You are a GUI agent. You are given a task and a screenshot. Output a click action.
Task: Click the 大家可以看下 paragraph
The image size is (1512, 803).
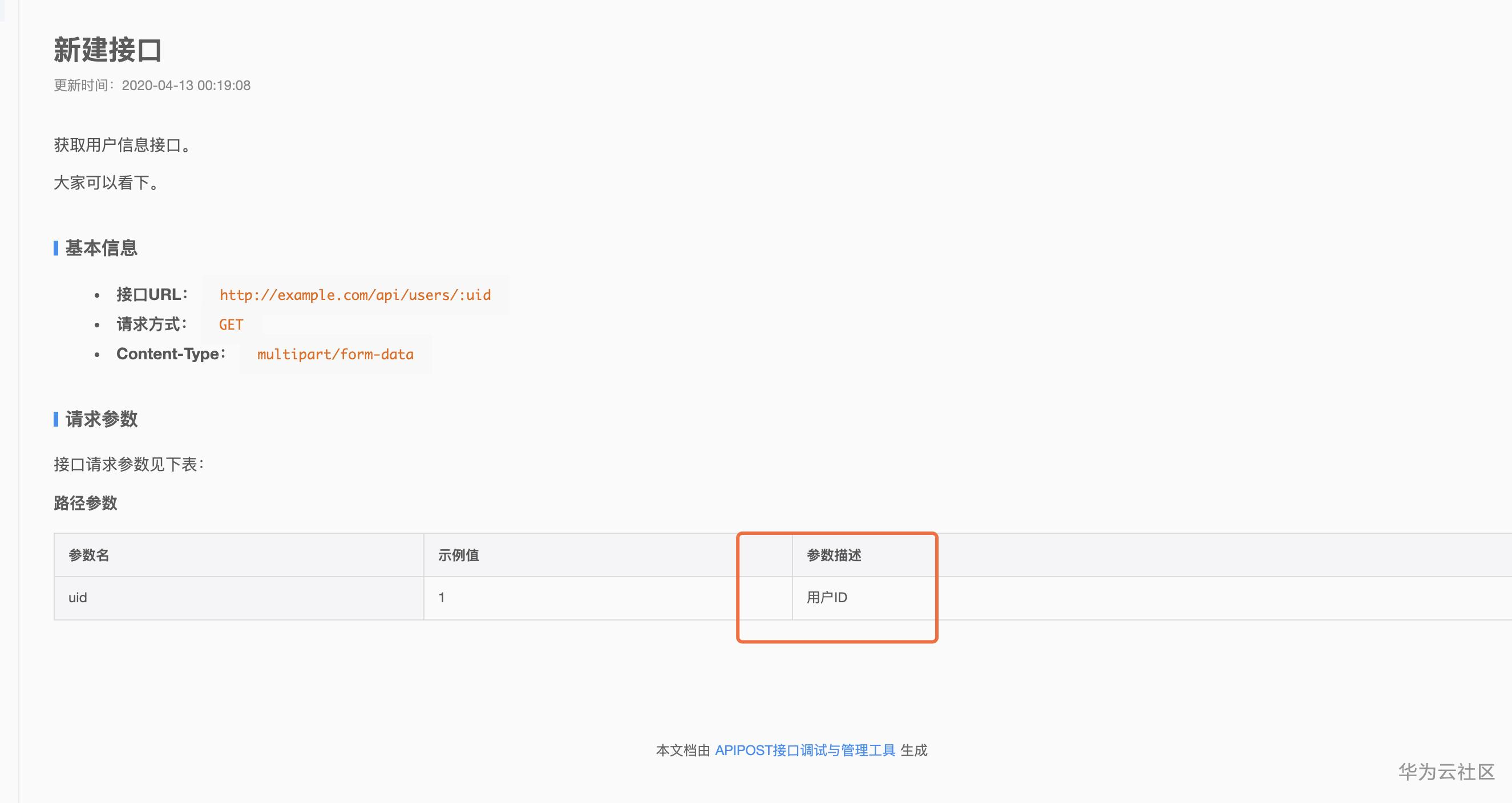(106, 183)
